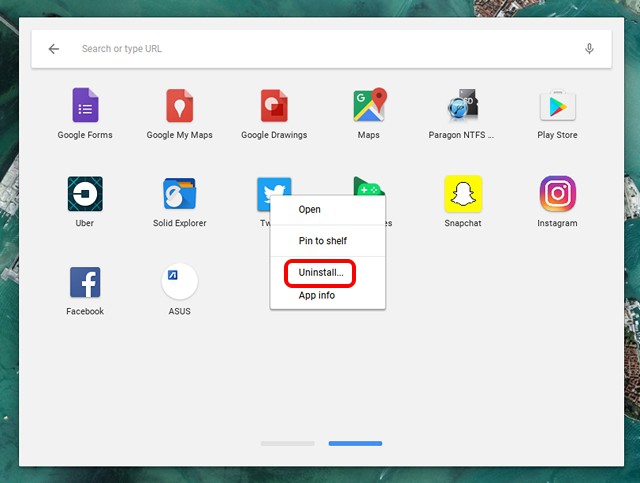
Task: Click the Google My Maps label
Action: (x=180, y=135)
